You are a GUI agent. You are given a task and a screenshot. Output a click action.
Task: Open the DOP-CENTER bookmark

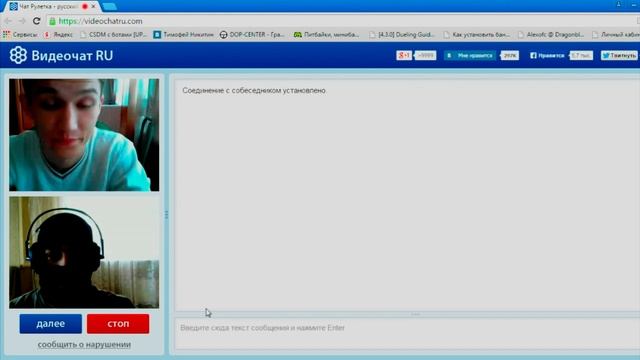pos(252,35)
